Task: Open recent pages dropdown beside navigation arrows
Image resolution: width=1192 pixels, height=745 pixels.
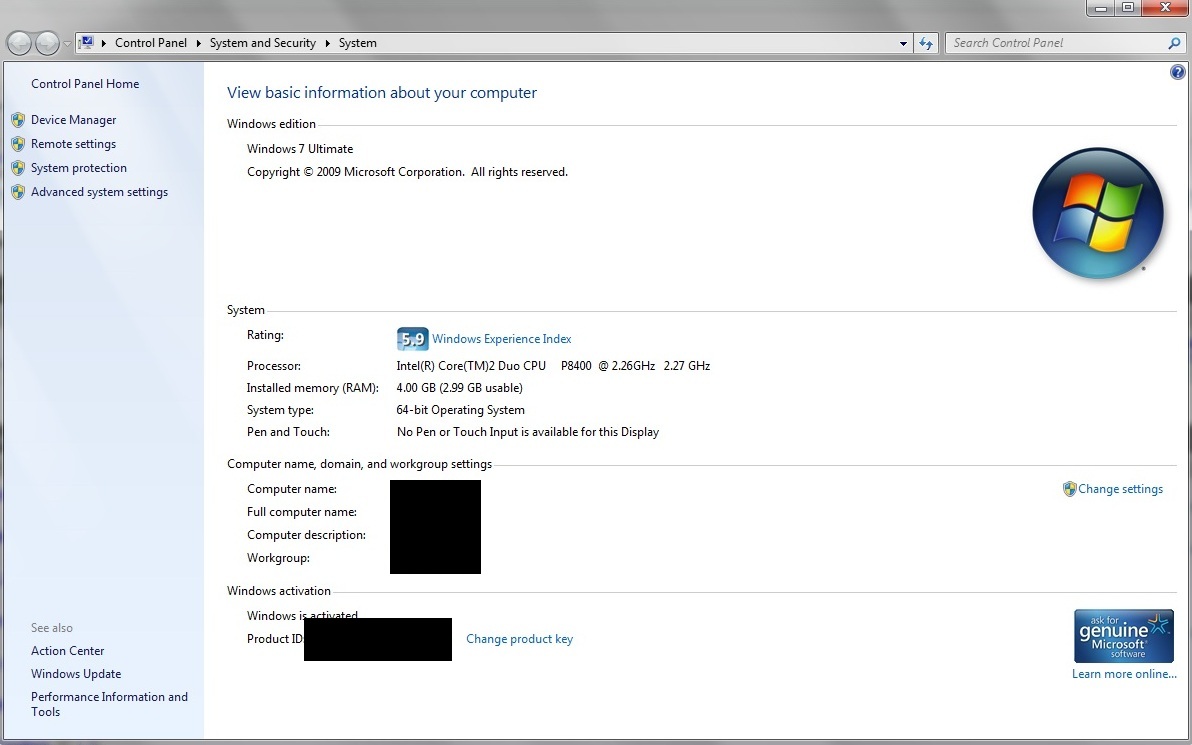Action: pyautogui.click(x=67, y=43)
